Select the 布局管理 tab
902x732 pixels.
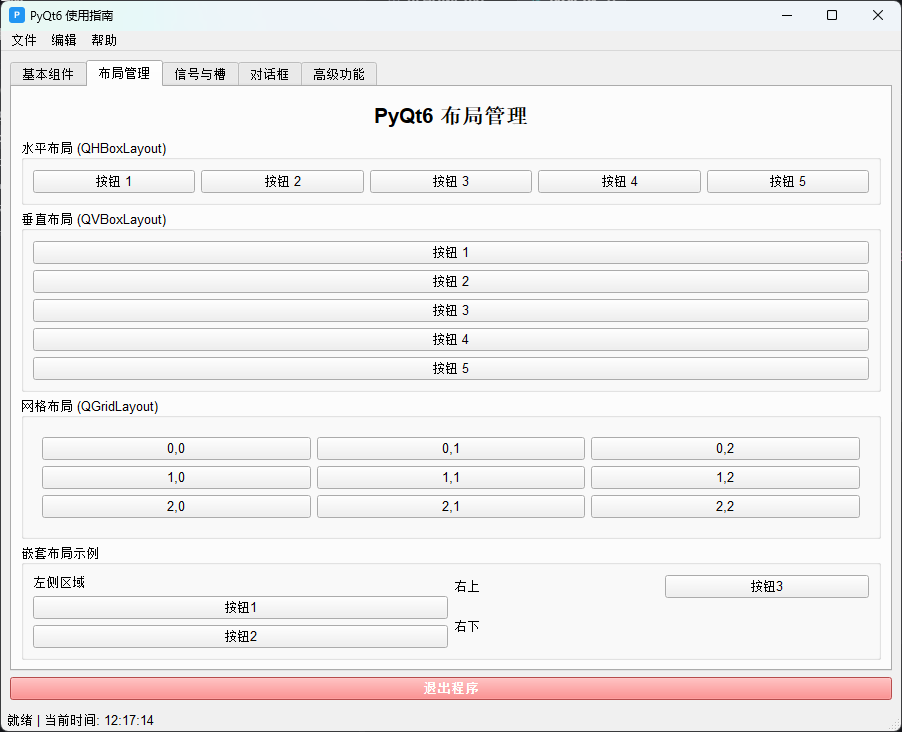124,73
